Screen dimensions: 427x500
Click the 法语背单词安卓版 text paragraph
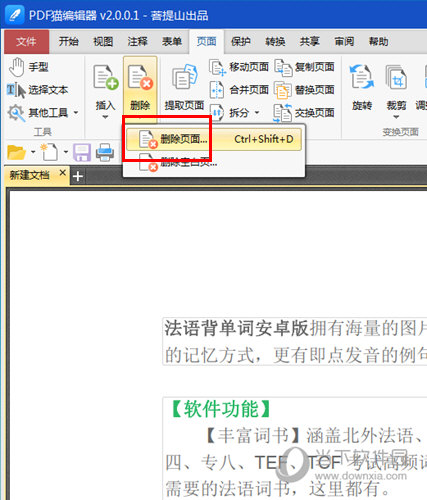[295, 342]
